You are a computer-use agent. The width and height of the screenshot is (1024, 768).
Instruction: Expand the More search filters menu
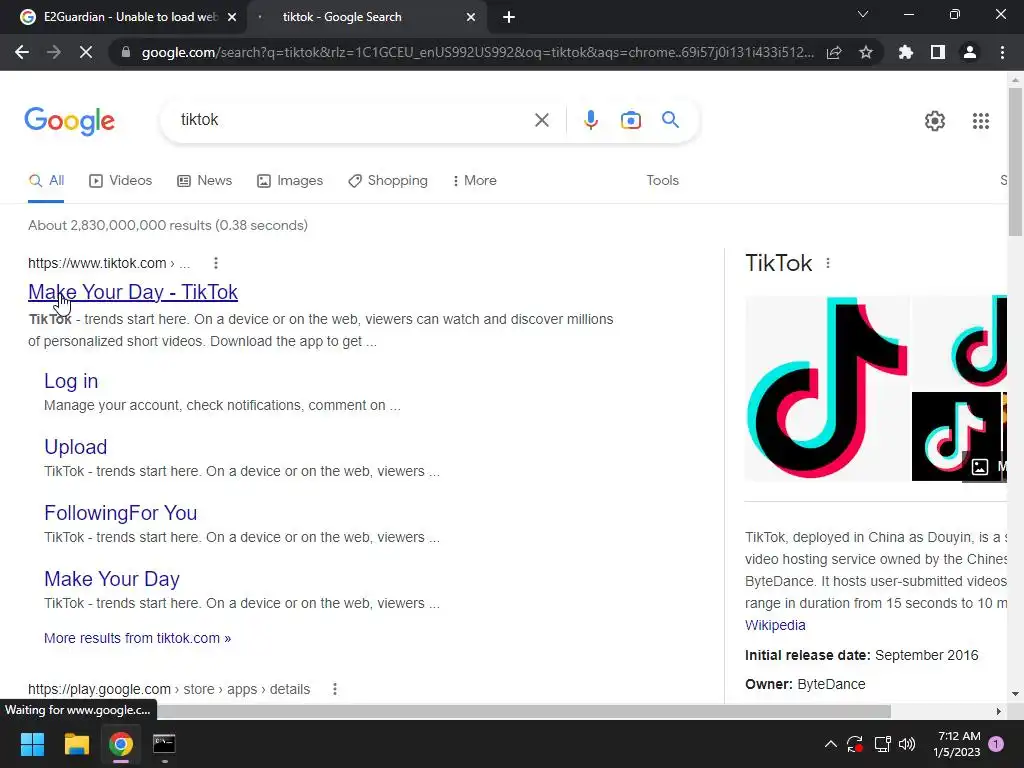coord(475,180)
